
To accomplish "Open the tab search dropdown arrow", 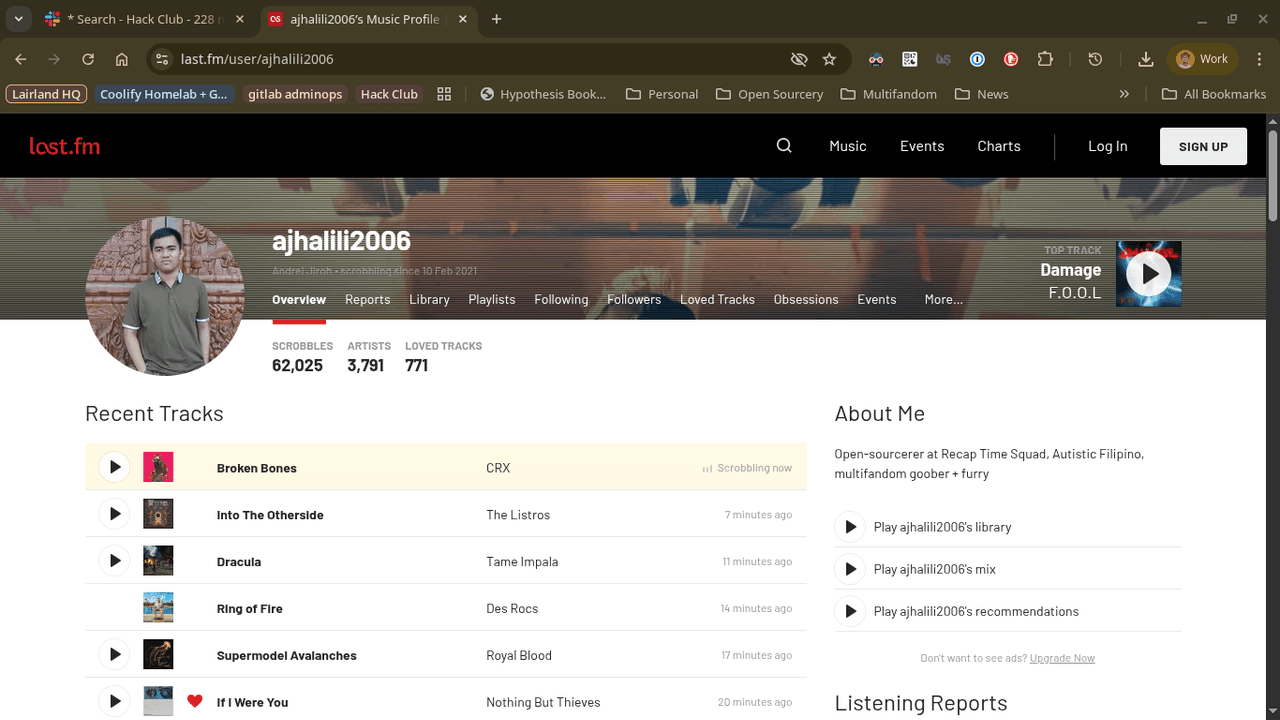I will (18, 19).
